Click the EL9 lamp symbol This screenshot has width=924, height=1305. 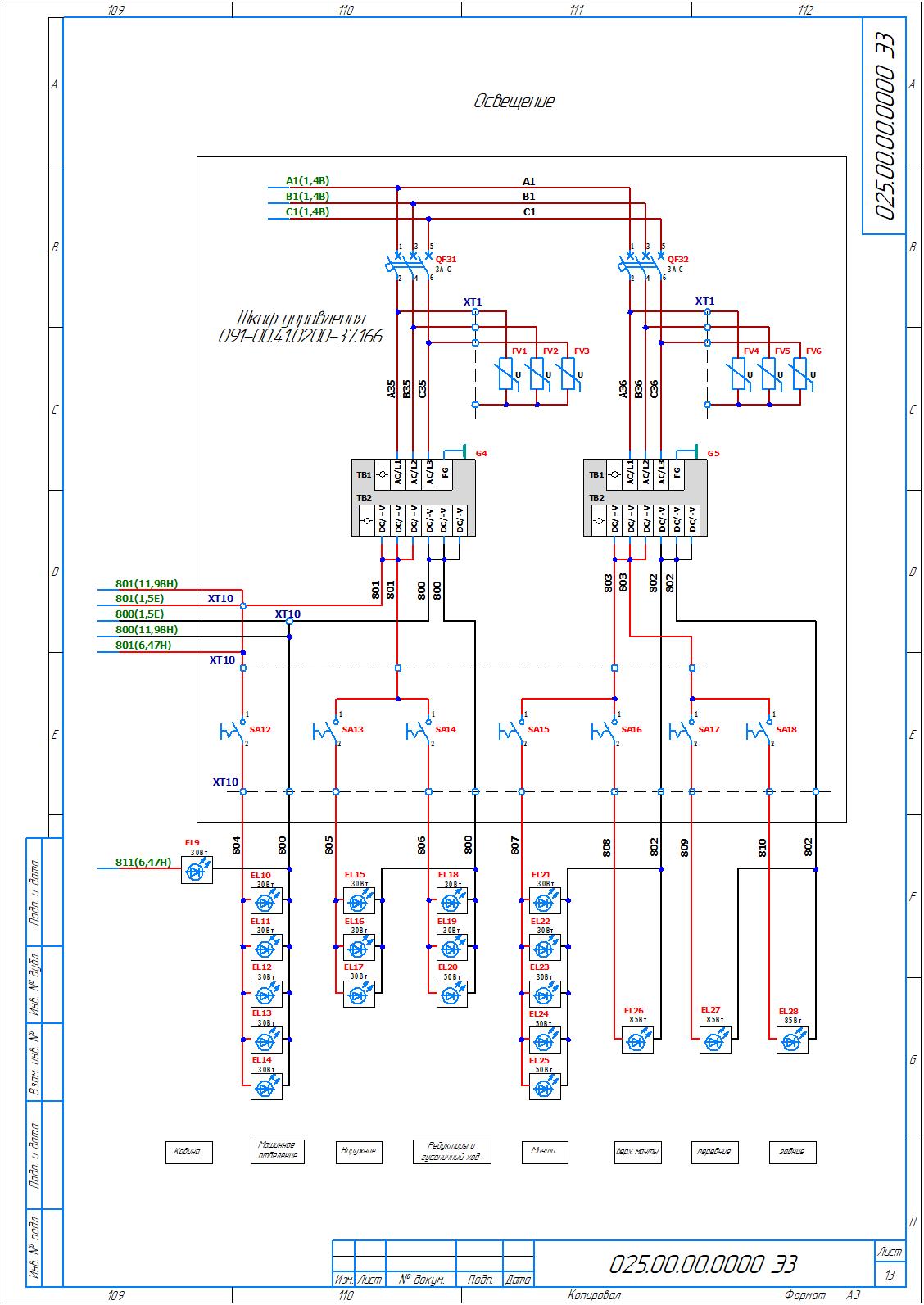(x=196, y=872)
